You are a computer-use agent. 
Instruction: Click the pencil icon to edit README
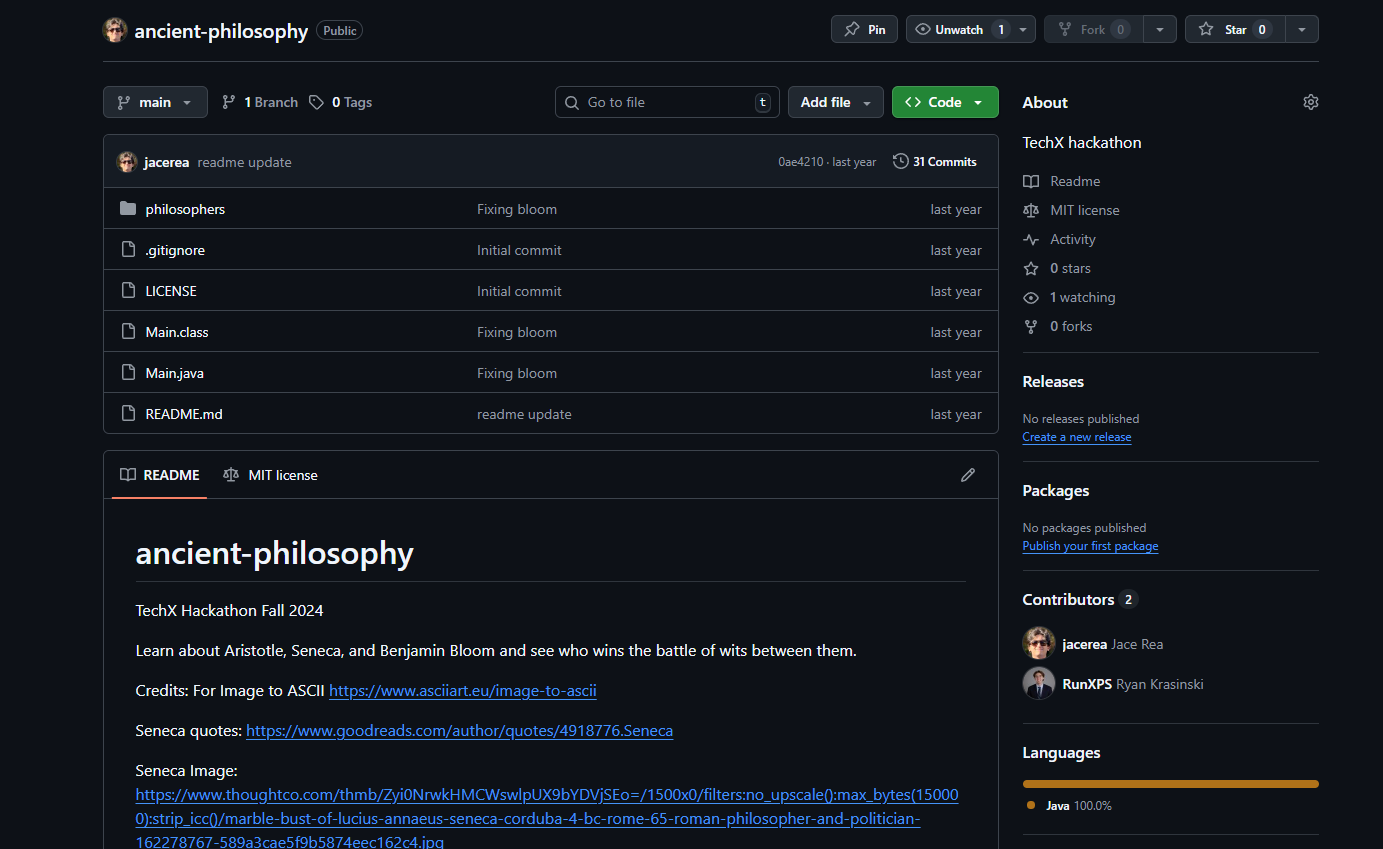[967, 475]
